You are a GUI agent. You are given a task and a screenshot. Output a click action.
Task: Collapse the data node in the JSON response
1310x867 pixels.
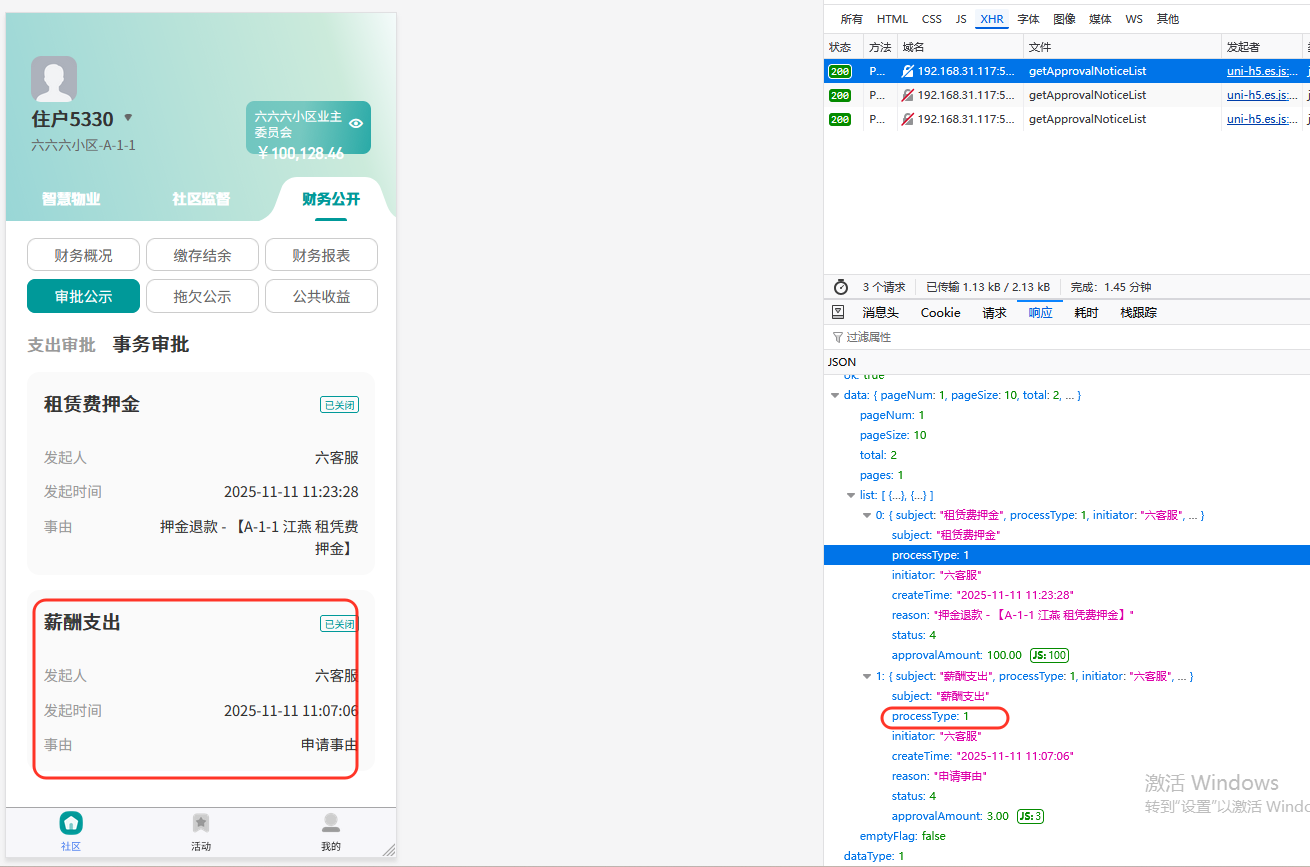(x=834, y=395)
